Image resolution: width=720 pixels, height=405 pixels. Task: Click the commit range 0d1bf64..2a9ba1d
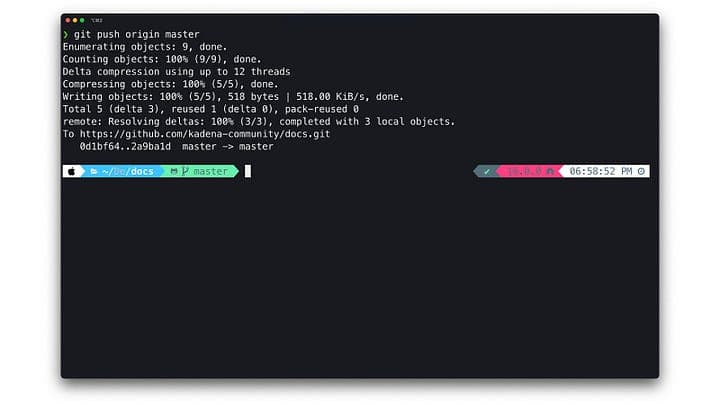point(125,146)
